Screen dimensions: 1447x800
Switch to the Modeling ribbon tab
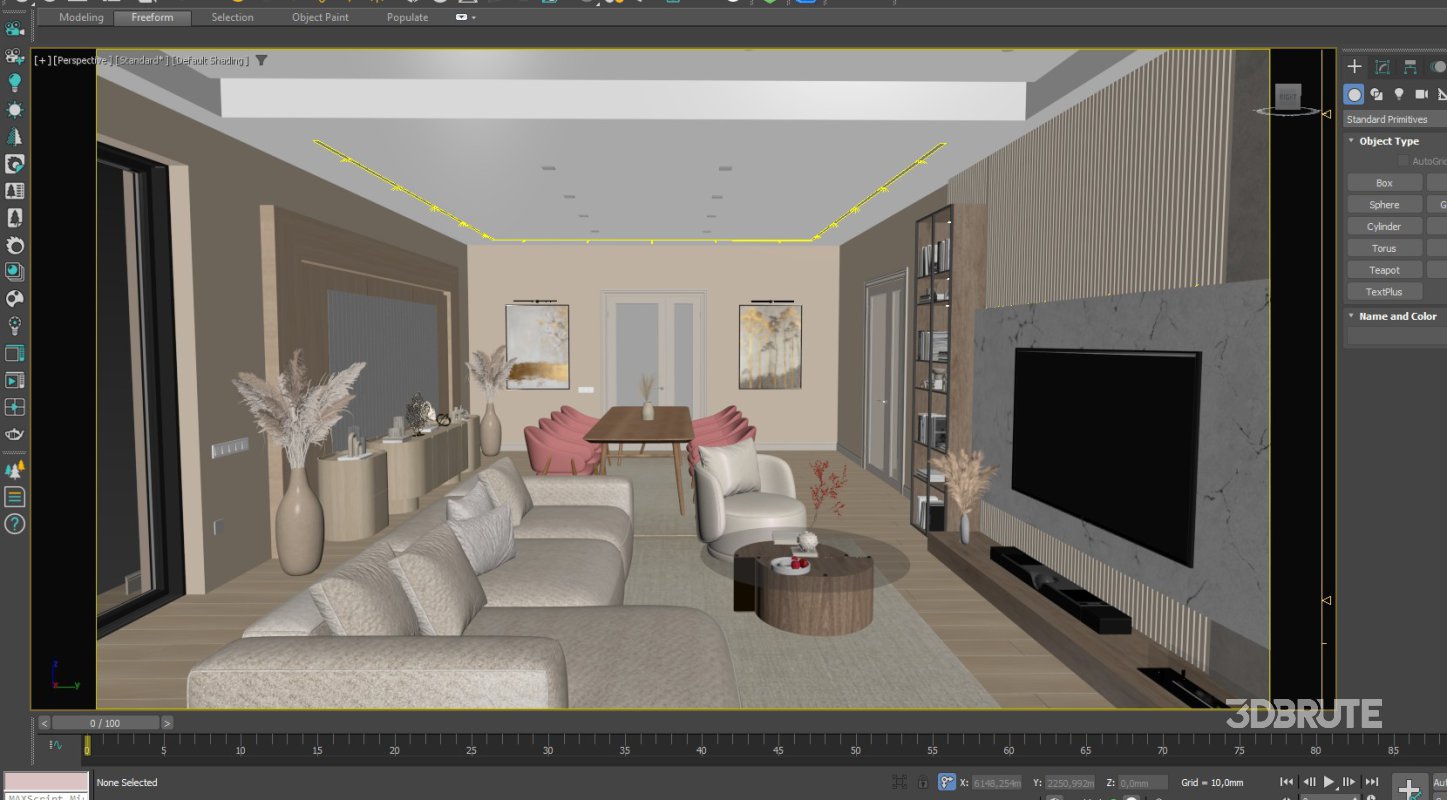[x=79, y=17]
